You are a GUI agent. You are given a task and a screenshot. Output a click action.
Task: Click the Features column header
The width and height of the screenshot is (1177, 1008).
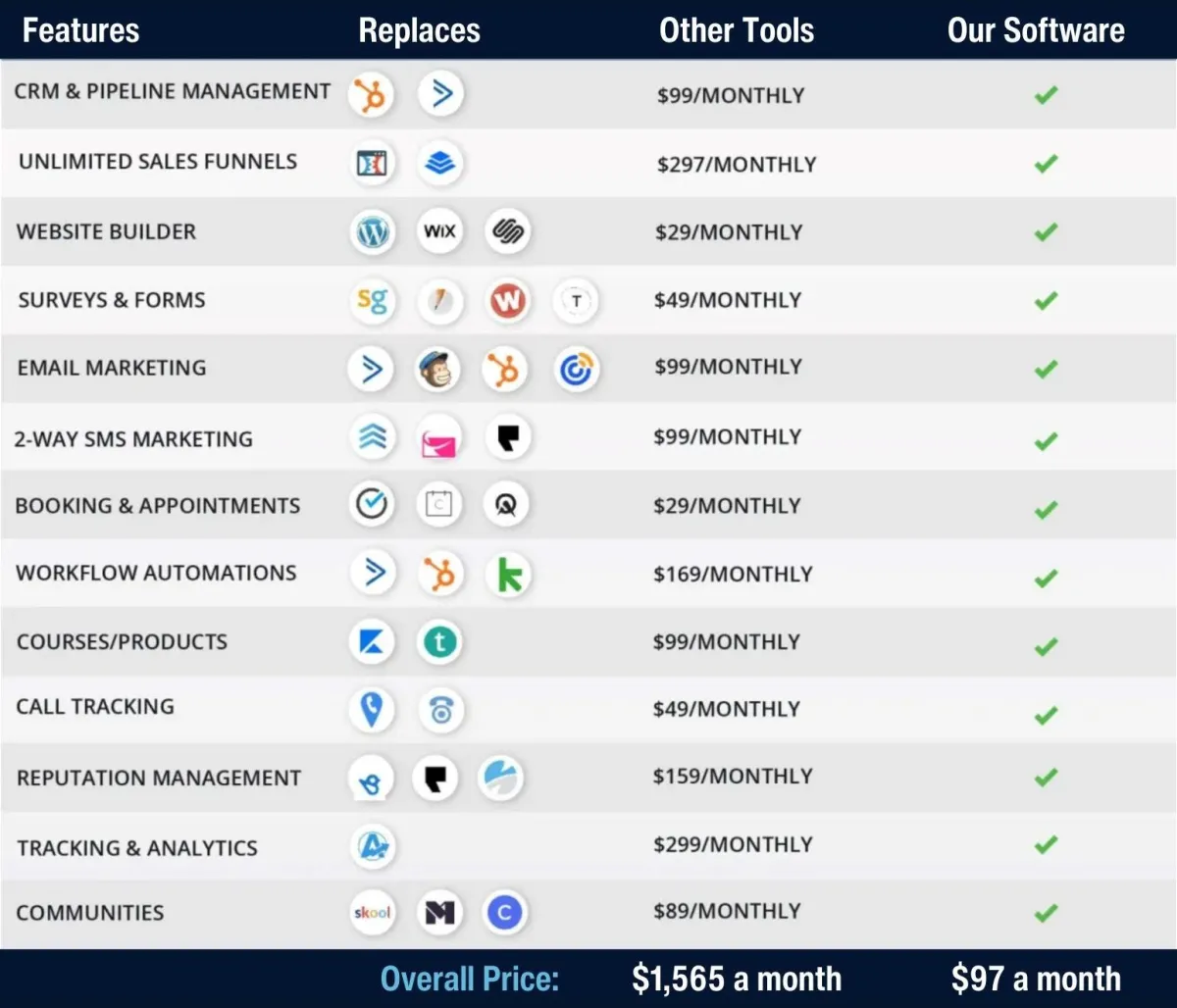click(80, 30)
